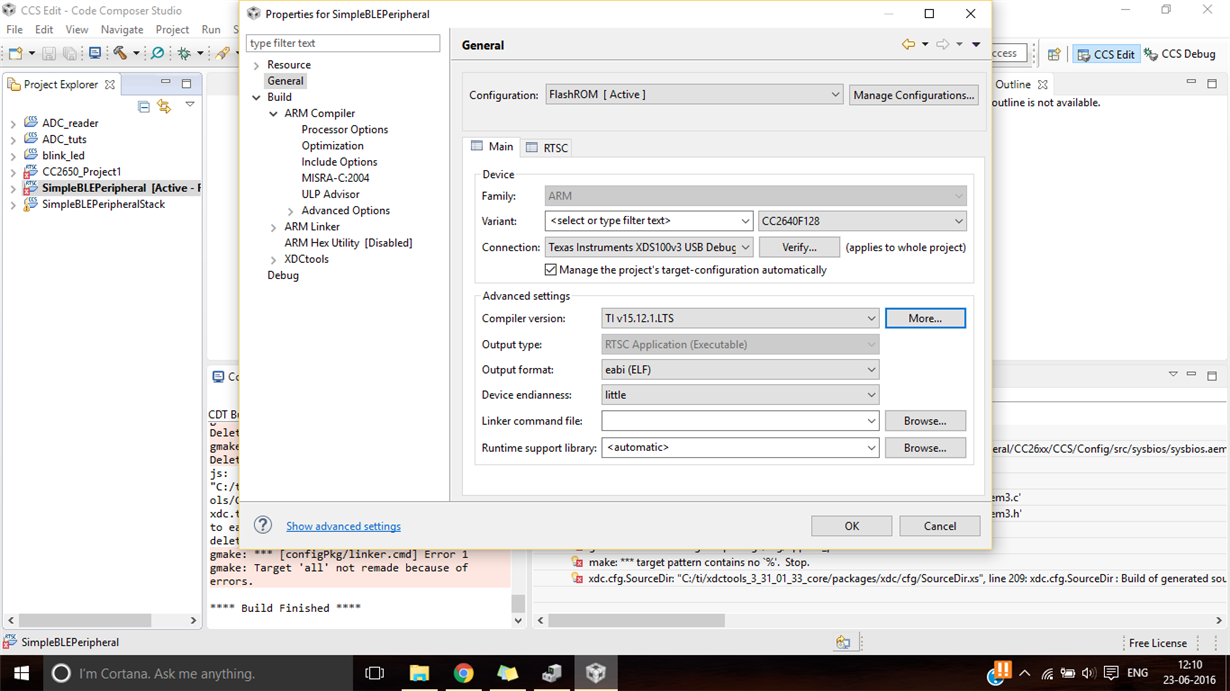Viewport: 1230px width, 691px height.
Task: Switch to the RTSC tab
Action: 547,148
